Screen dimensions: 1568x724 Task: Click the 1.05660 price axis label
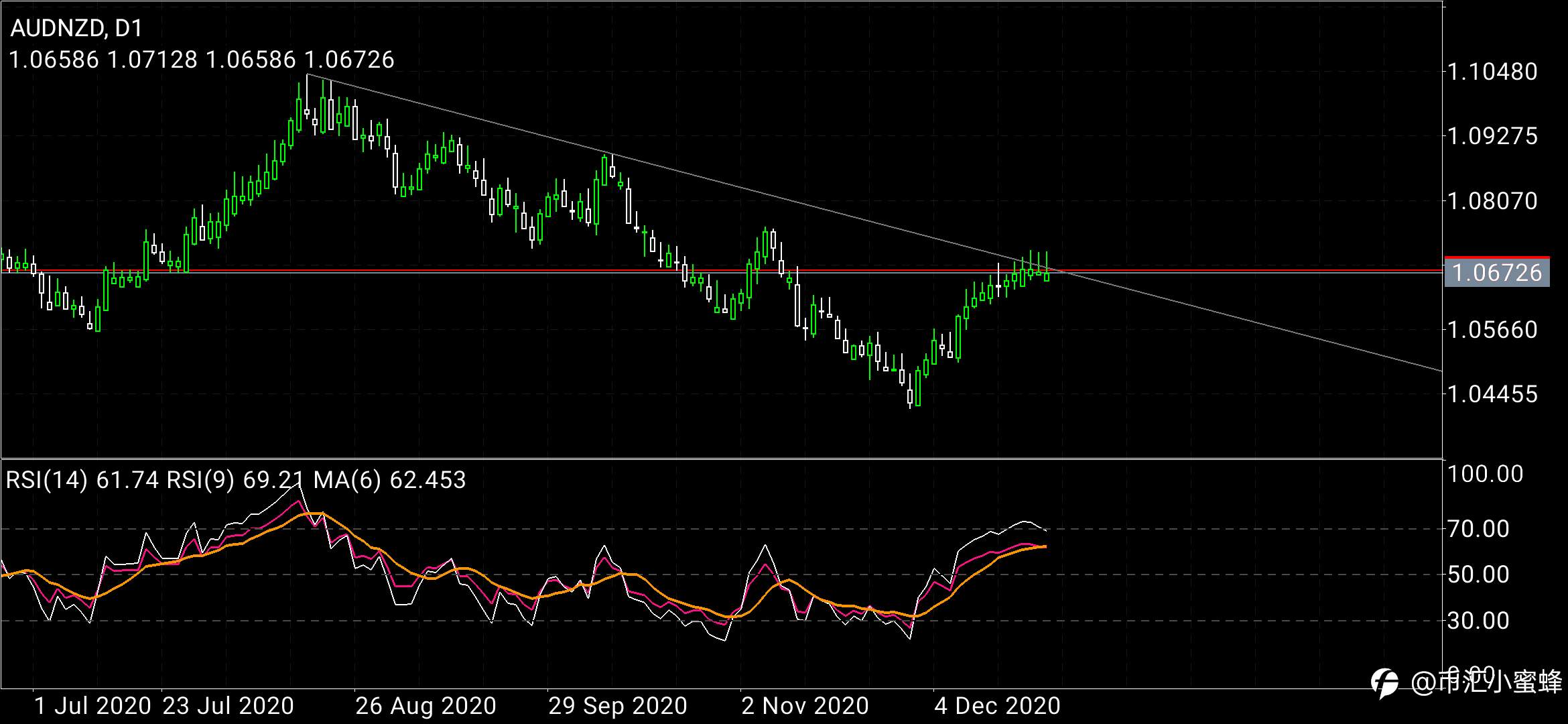pos(1492,329)
